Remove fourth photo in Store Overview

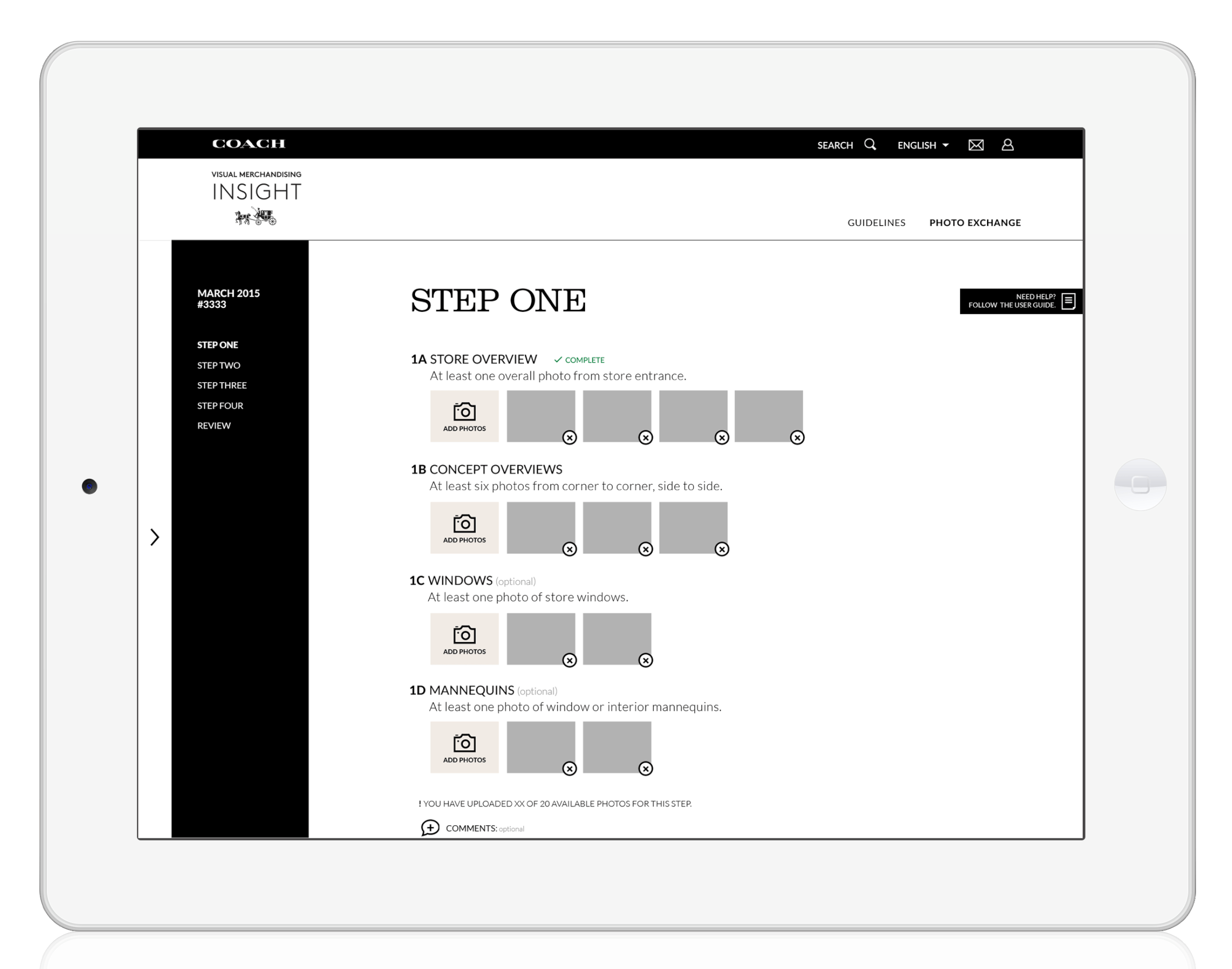(x=797, y=437)
